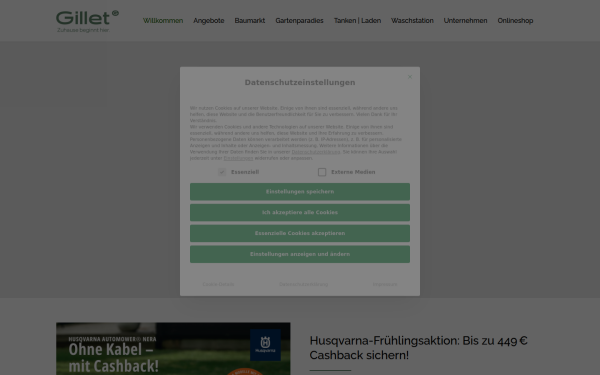This screenshot has width=600, height=375.
Task: Click the Gillet logo
Action: coord(88,21)
